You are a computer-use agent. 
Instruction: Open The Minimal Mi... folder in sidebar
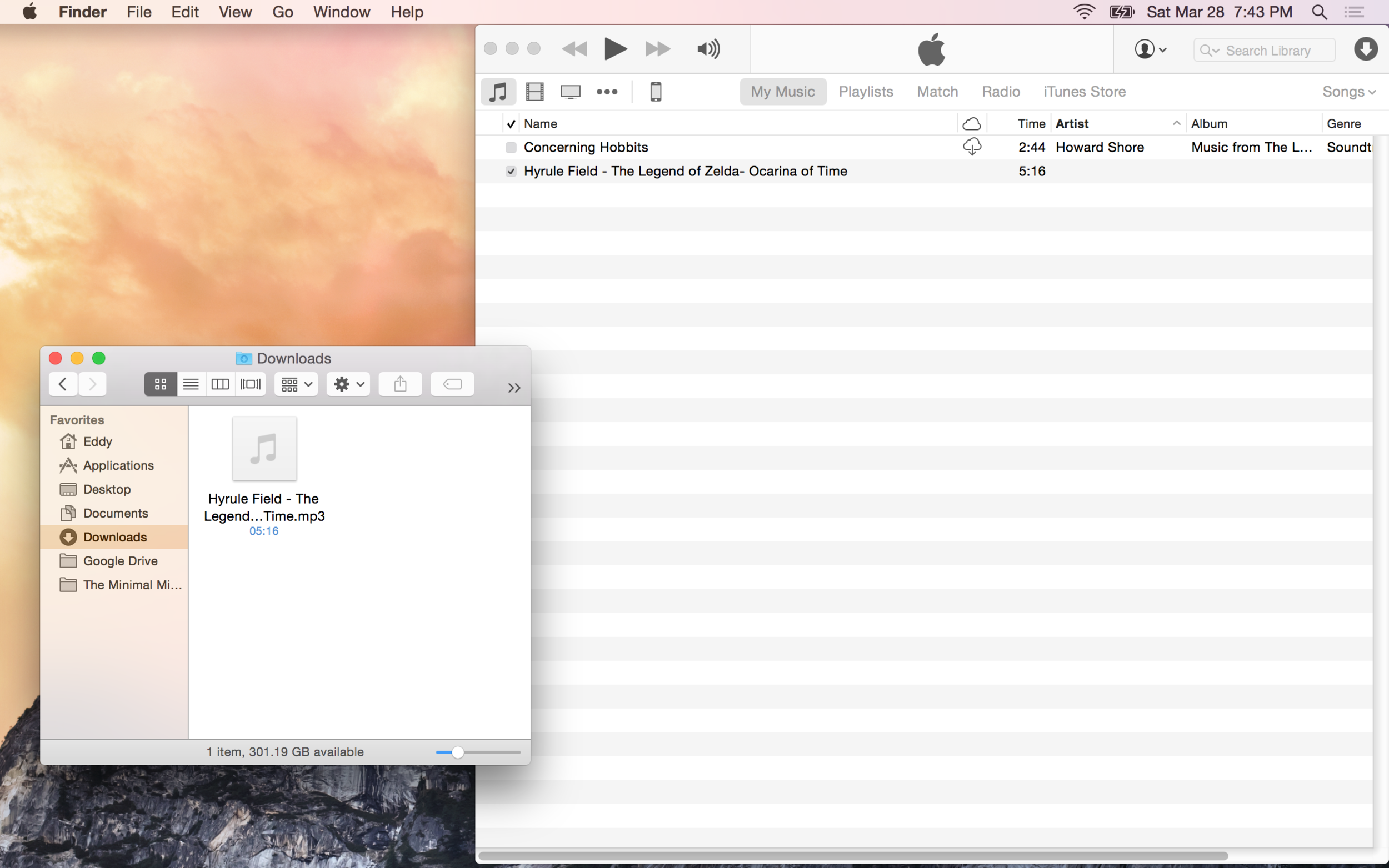click(x=114, y=584)
